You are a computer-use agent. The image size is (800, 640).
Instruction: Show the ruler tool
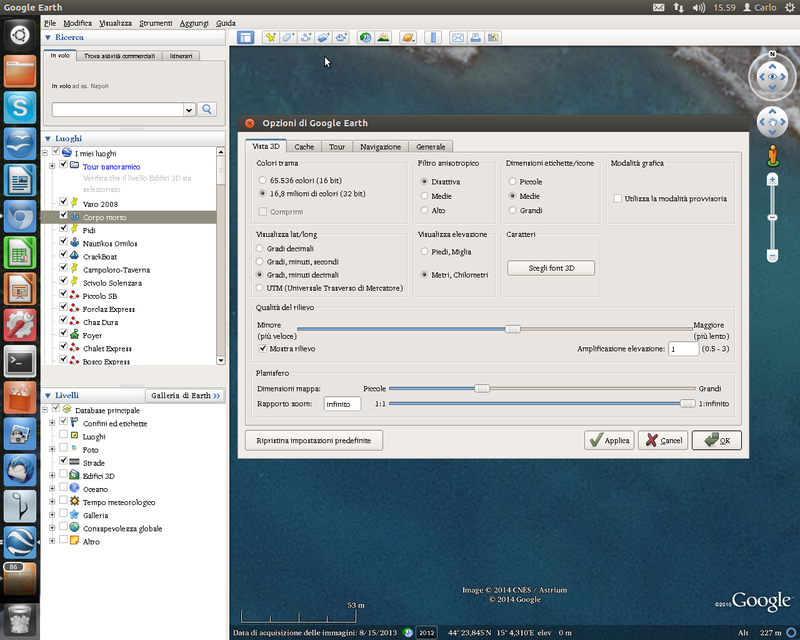tap(433, 37)
